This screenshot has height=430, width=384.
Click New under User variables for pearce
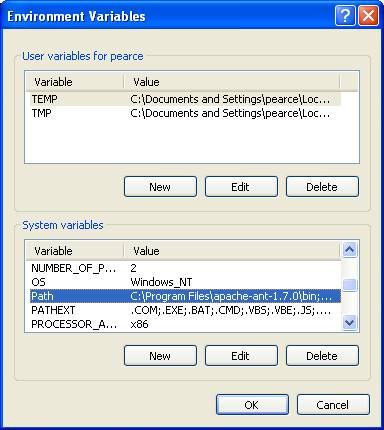coord(160,187)
